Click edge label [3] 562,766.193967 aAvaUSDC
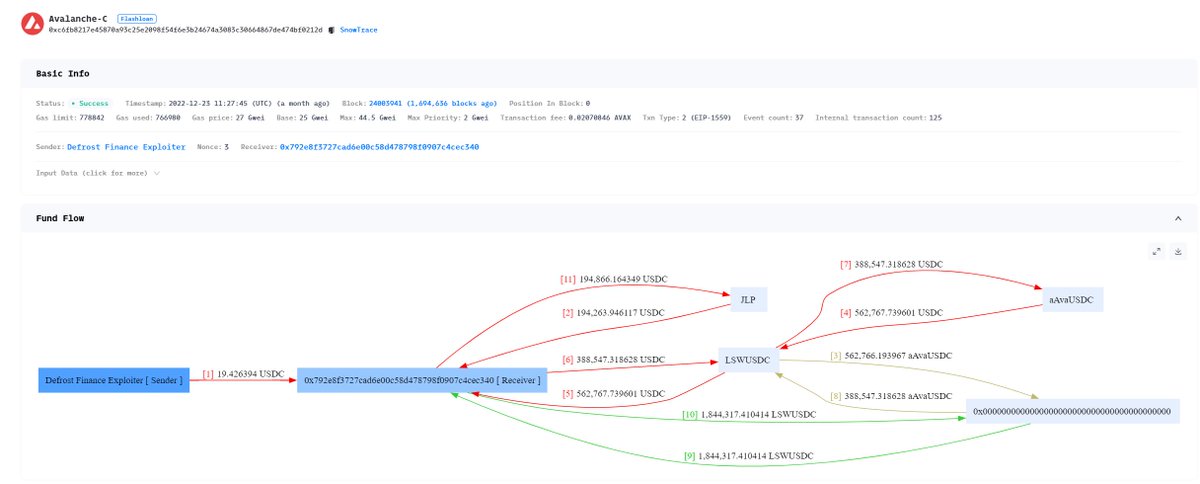1200x484 pixels. (891, 355)
